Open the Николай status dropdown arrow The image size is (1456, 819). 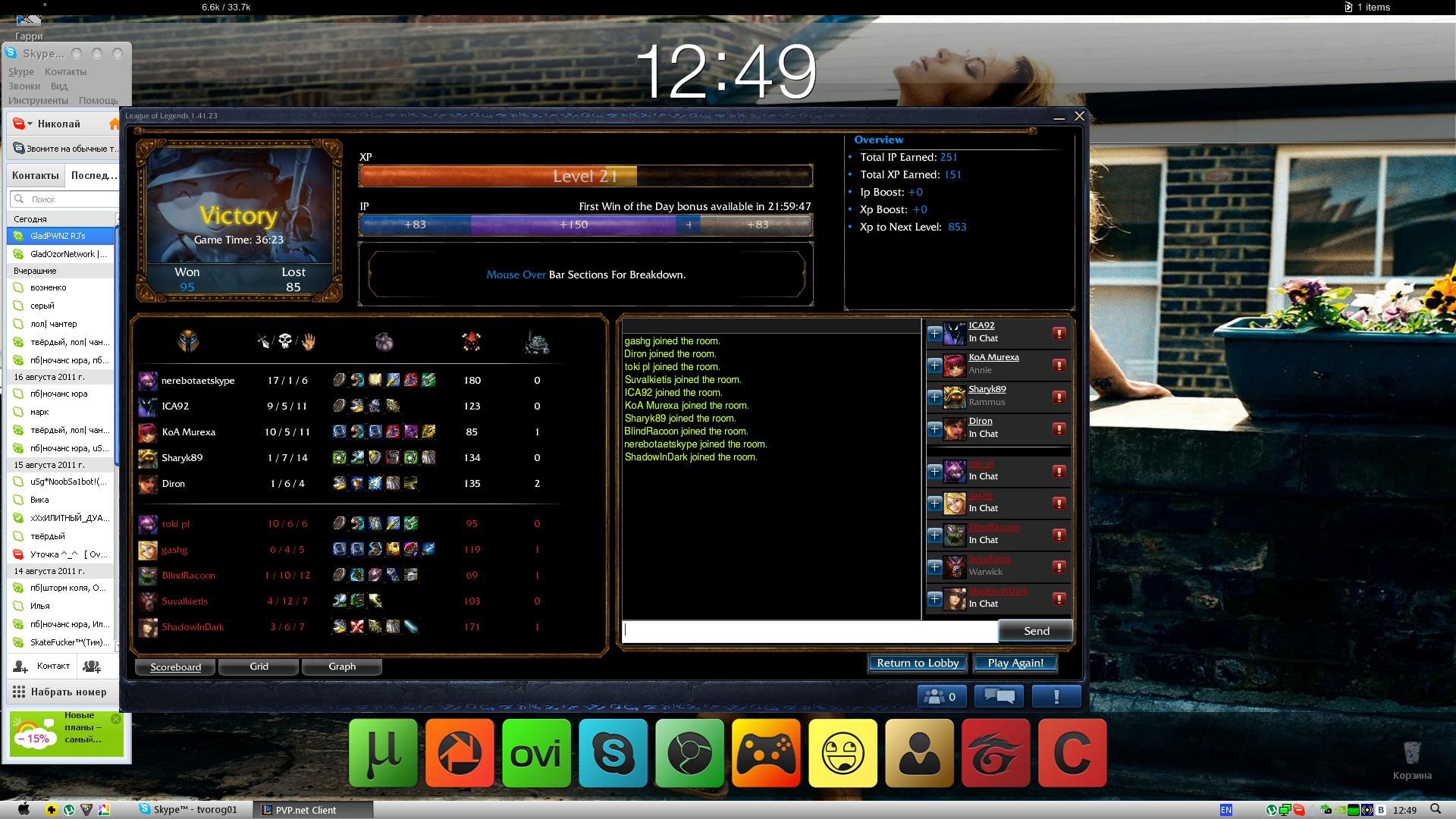point(30,124)
